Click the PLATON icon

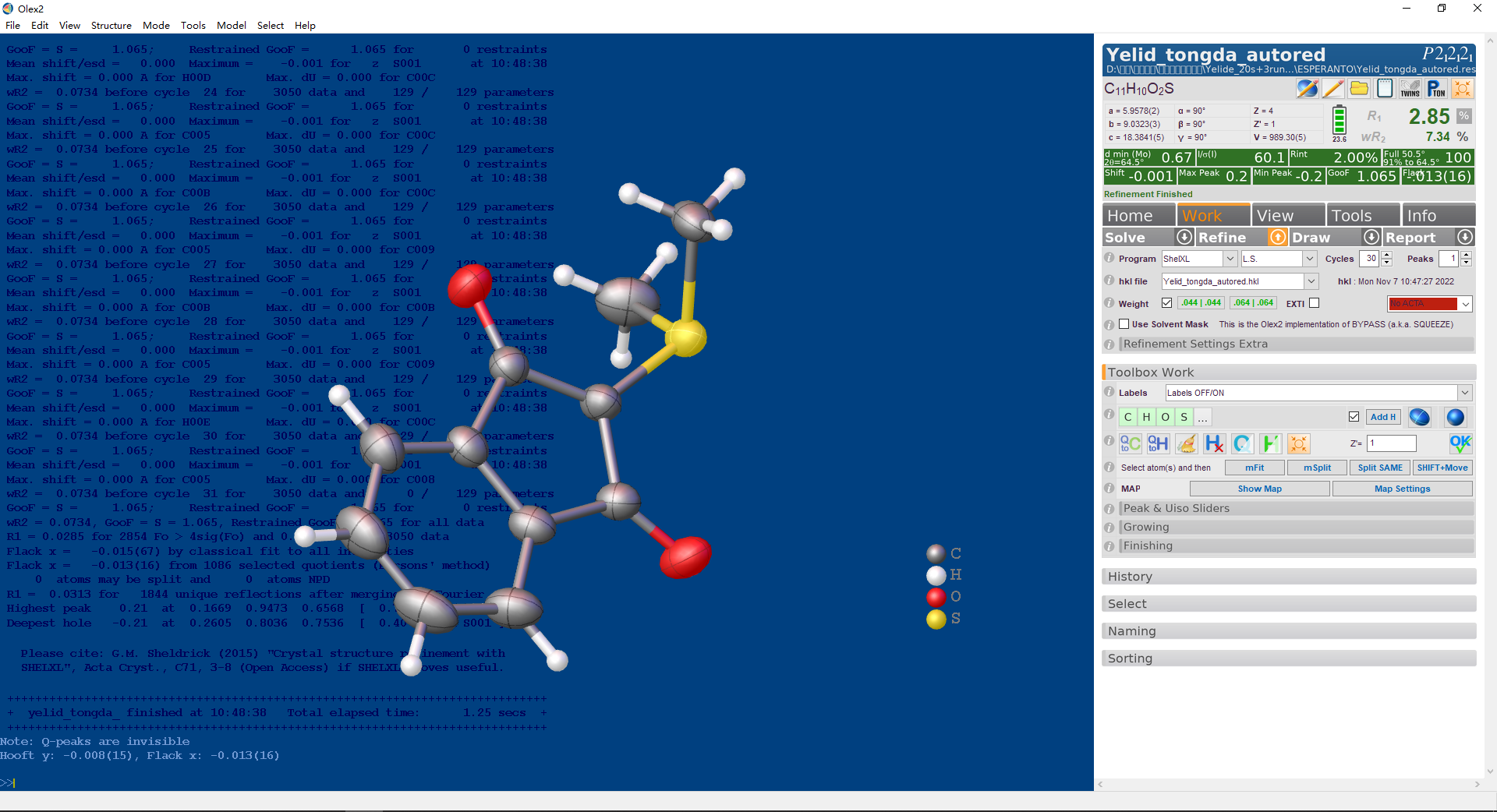coord(1436,89)
